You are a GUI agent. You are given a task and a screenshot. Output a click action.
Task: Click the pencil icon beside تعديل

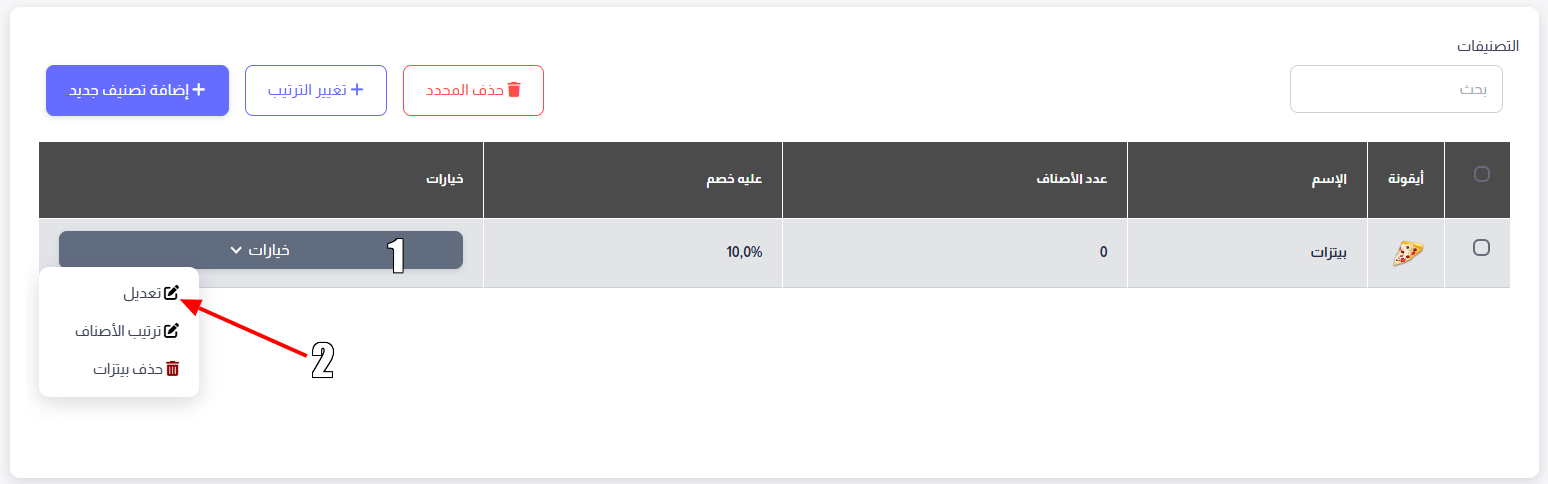pos(171,293)
